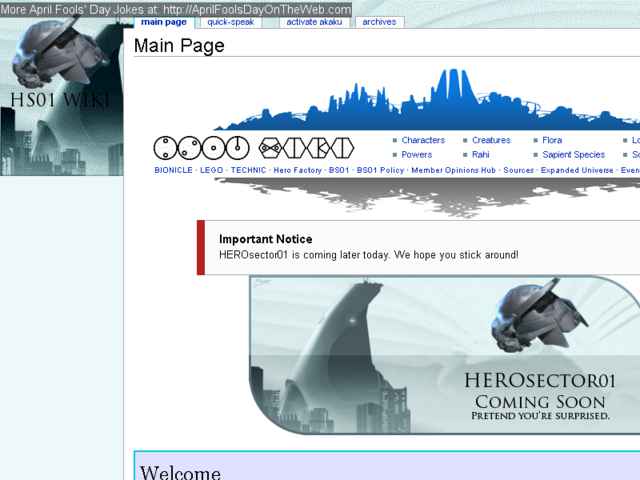
Task: Open the Creatures link
Action: click(491, 140)
